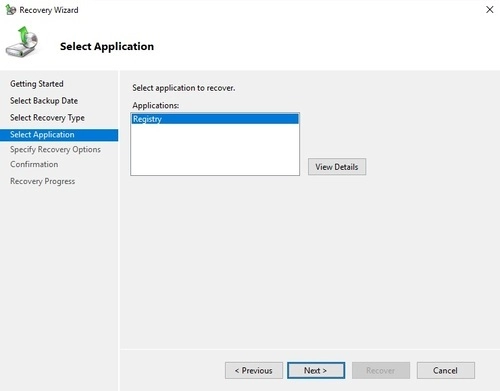Click the Recovery Progress step
This screenshot has width=500, height=391.
coord(43,181)
